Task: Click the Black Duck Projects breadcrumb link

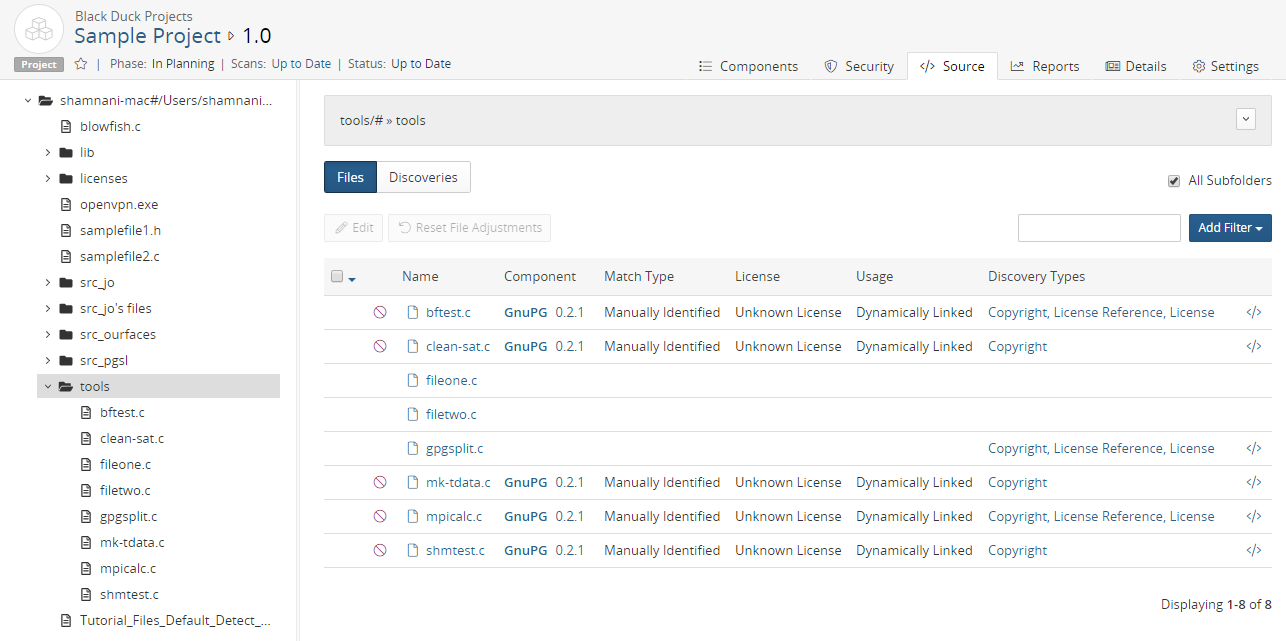Action: coord(134,16)
